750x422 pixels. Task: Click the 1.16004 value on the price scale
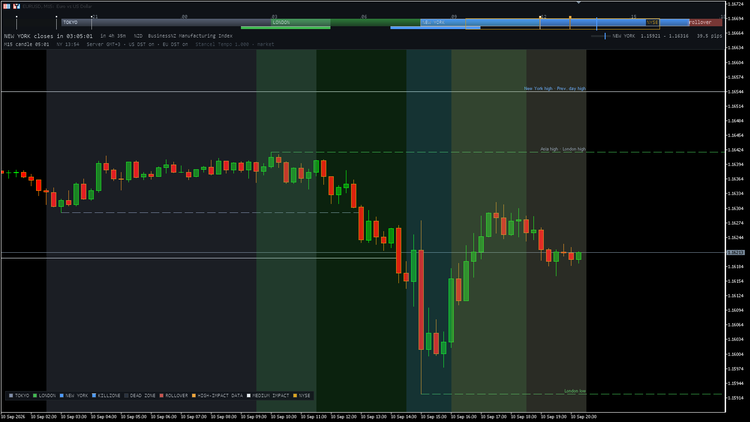click(736, 355)
